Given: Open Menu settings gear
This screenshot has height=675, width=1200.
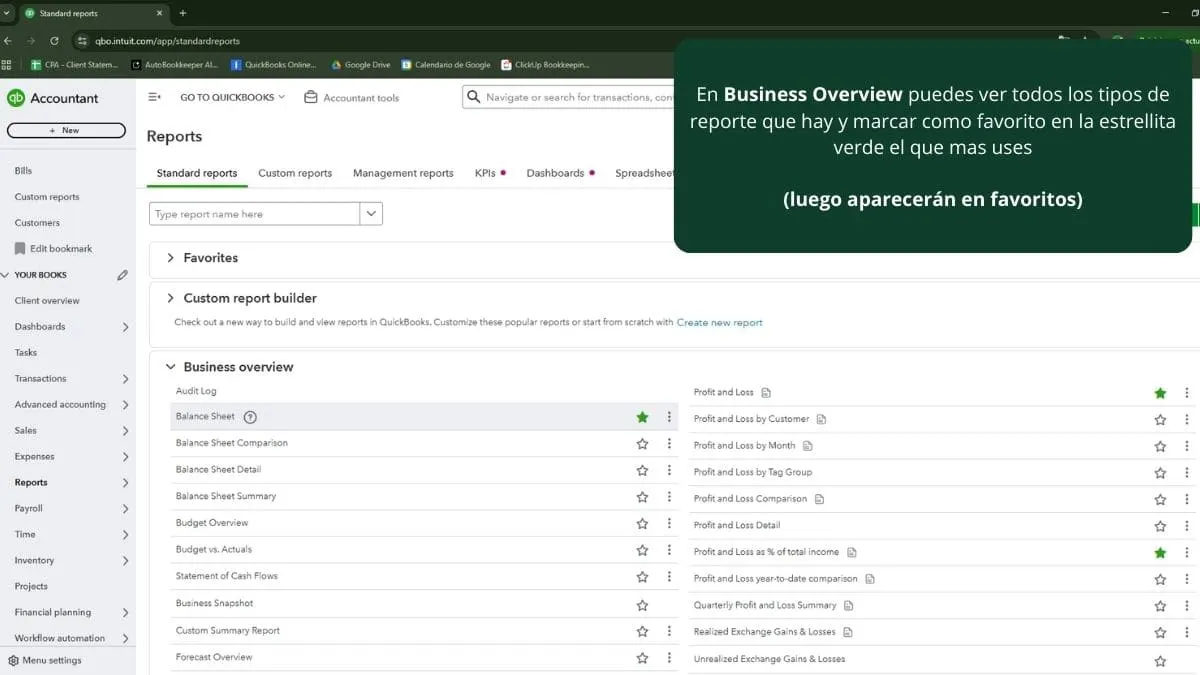Looking at the screenshot, I should coord(45,660).
